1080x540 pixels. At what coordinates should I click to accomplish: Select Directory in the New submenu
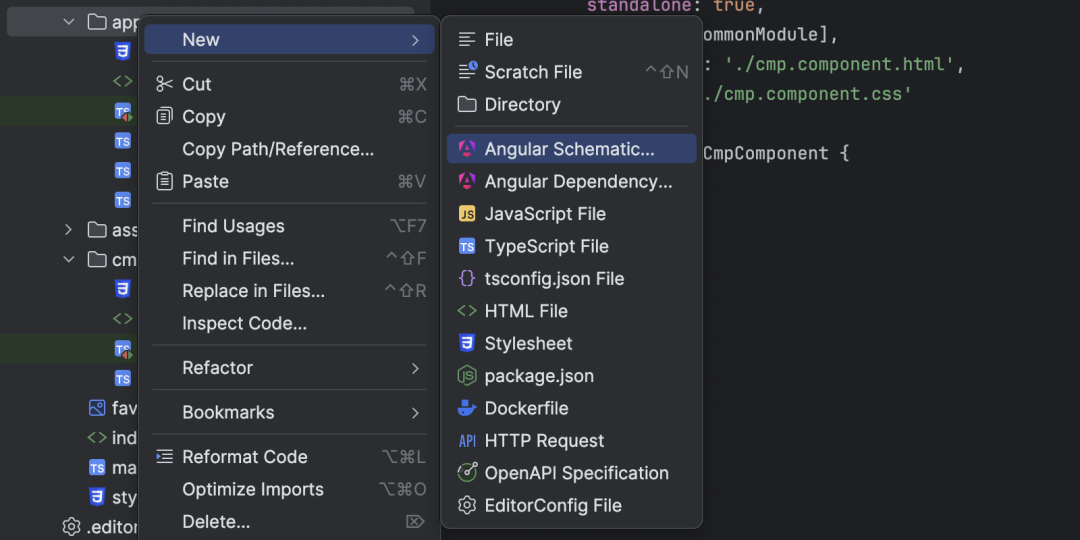click(x=521, y=105)
